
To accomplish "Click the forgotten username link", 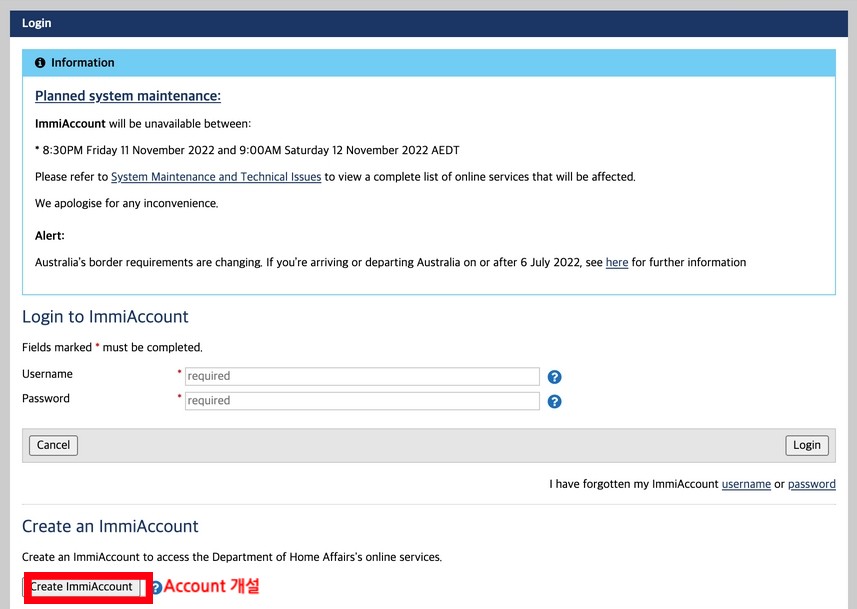I will [x=746, y=484].
